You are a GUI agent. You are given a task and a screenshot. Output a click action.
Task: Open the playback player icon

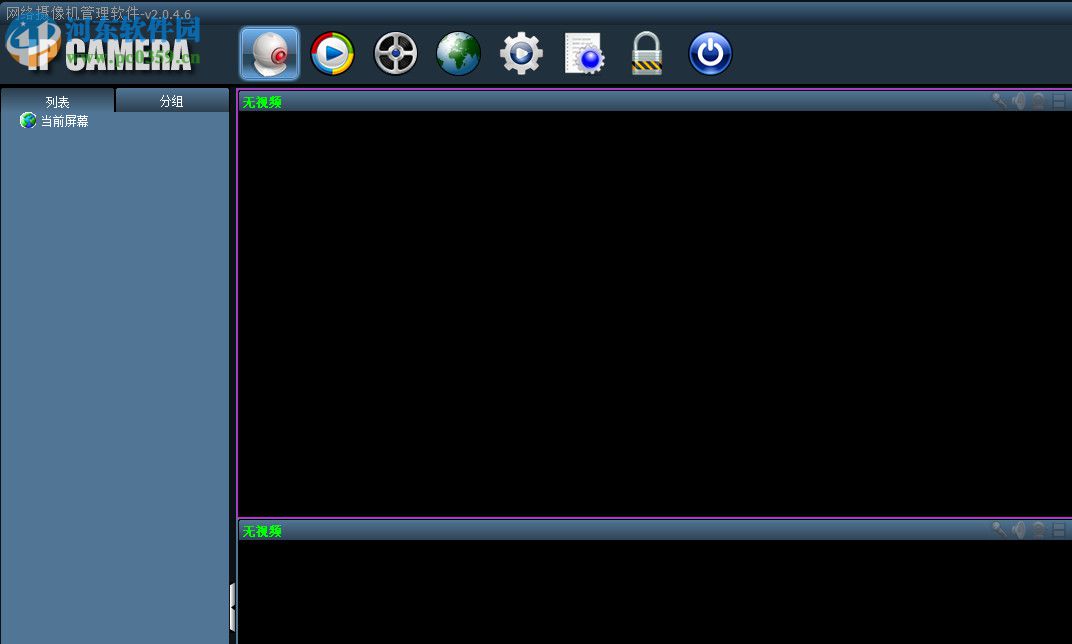point(331,52)
